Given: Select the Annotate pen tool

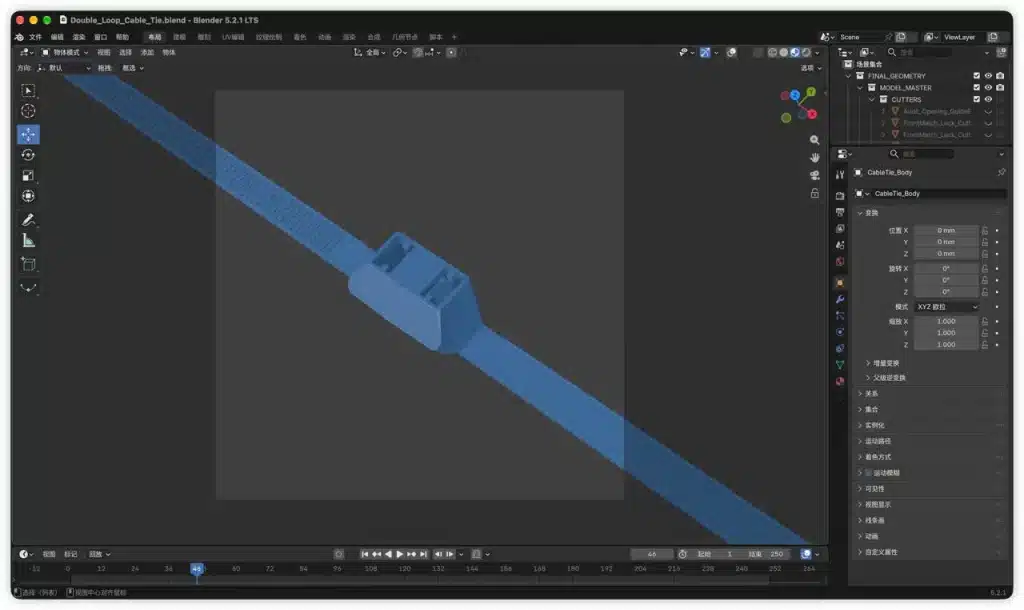Looking at the screenshot, I should (28, 220).
